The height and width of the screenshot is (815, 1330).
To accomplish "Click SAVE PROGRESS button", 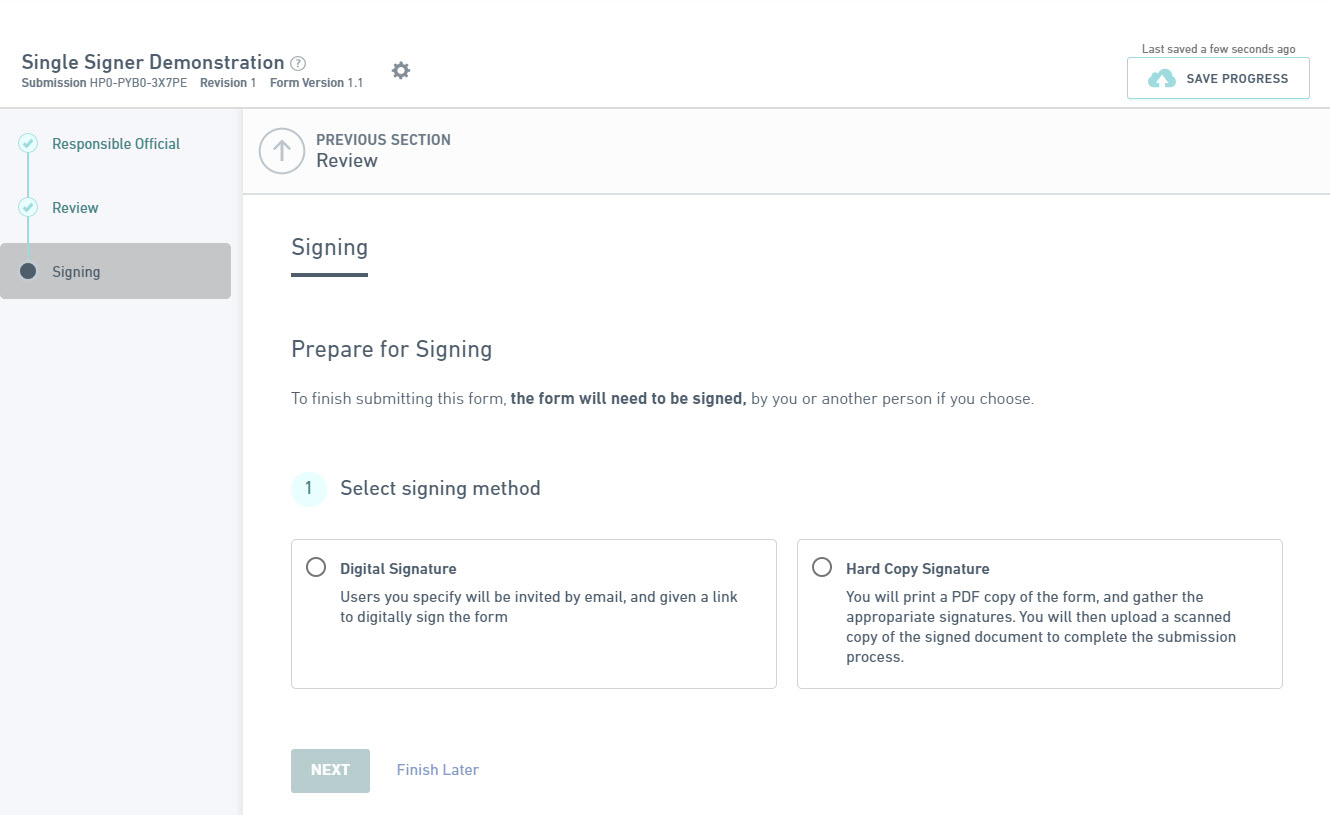I will pos(1218,78).
